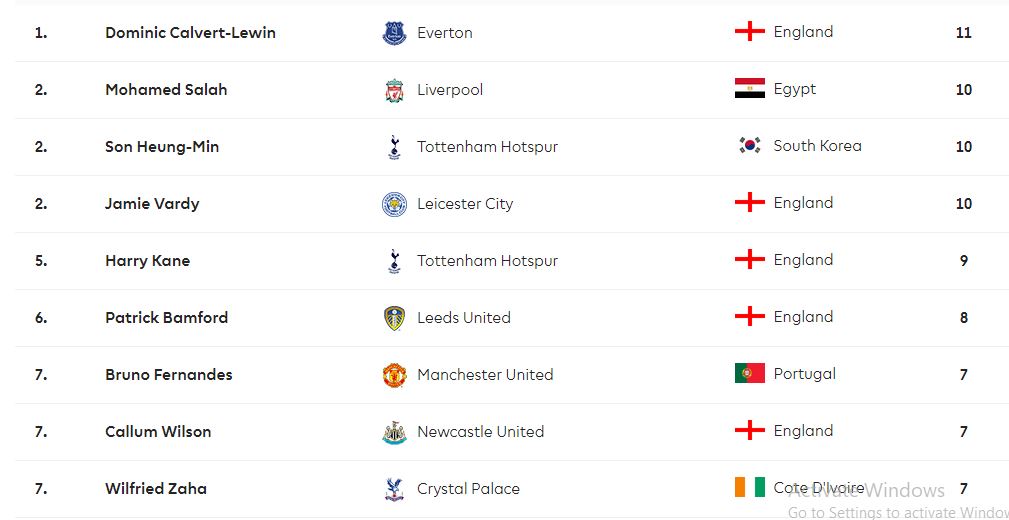Click the Liverpool club crest

(394, 90)
